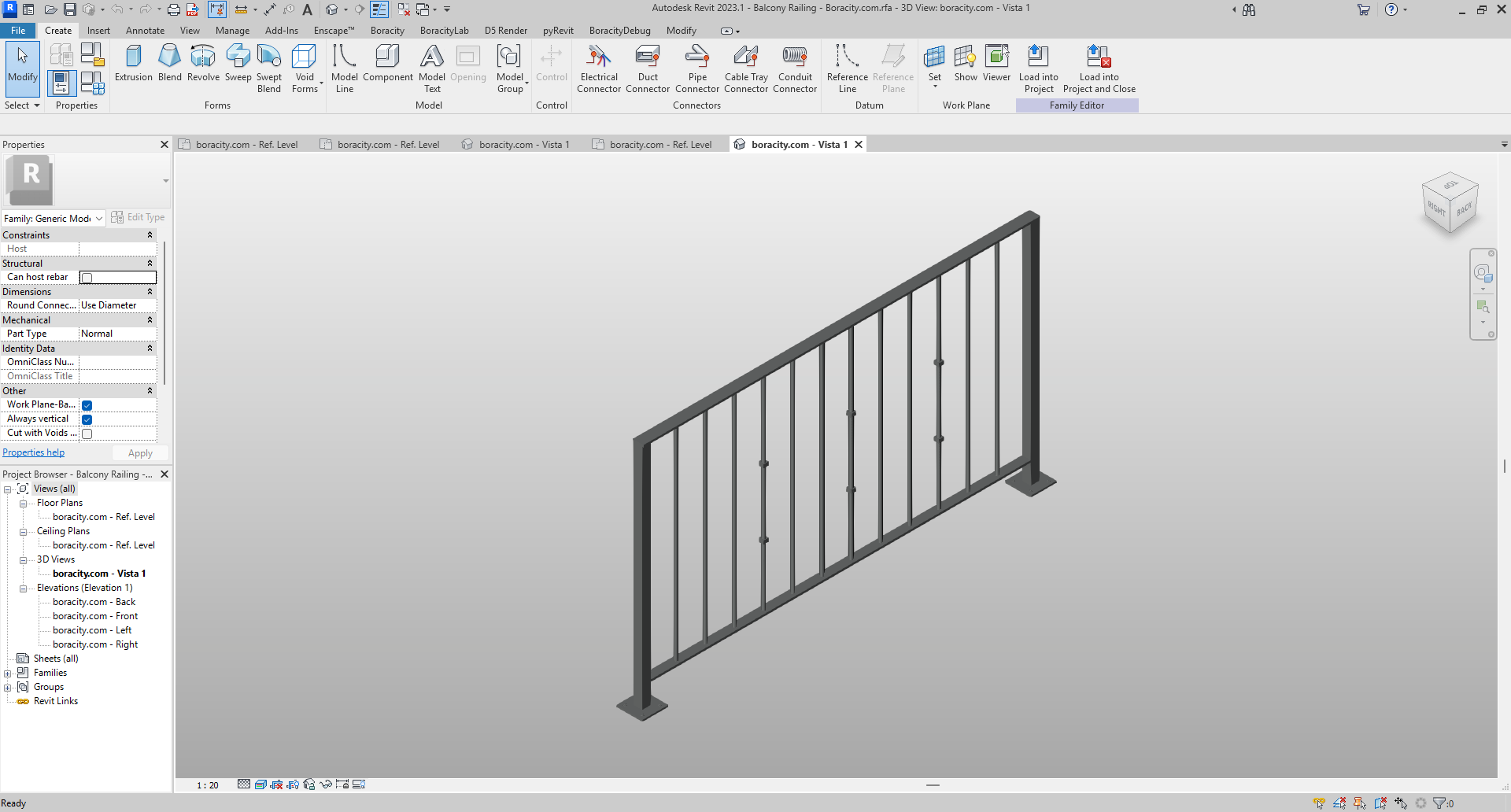Uncheck the Always vertical checkbox
1511x812 pixels.
click(x=87, y=419)
